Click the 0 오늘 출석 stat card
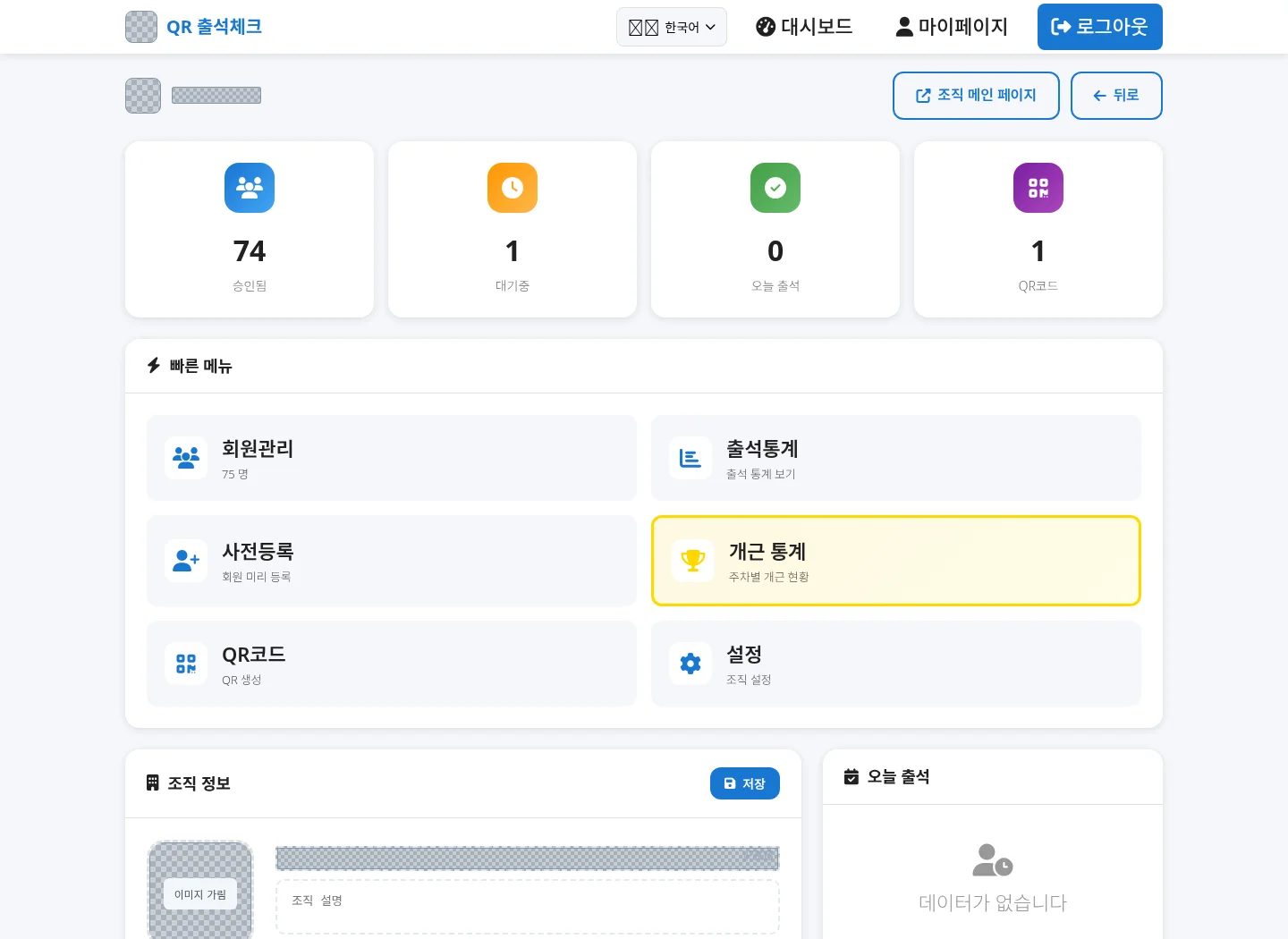 [x=775, y=229]
